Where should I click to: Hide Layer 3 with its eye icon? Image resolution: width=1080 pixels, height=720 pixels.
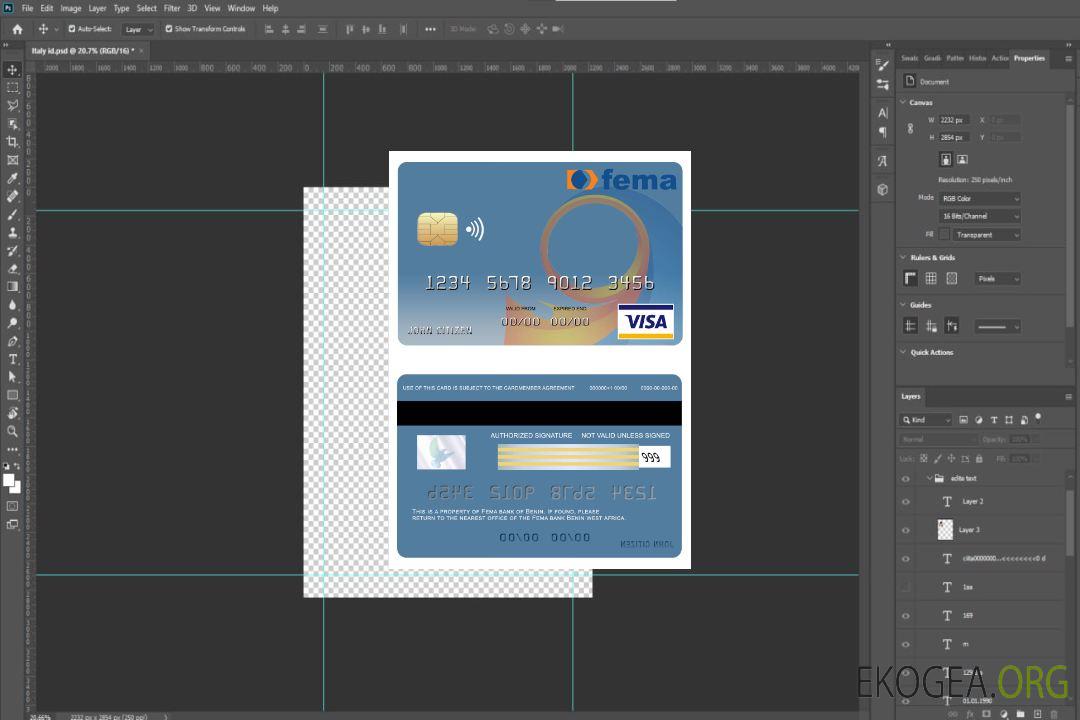(906, 530)
